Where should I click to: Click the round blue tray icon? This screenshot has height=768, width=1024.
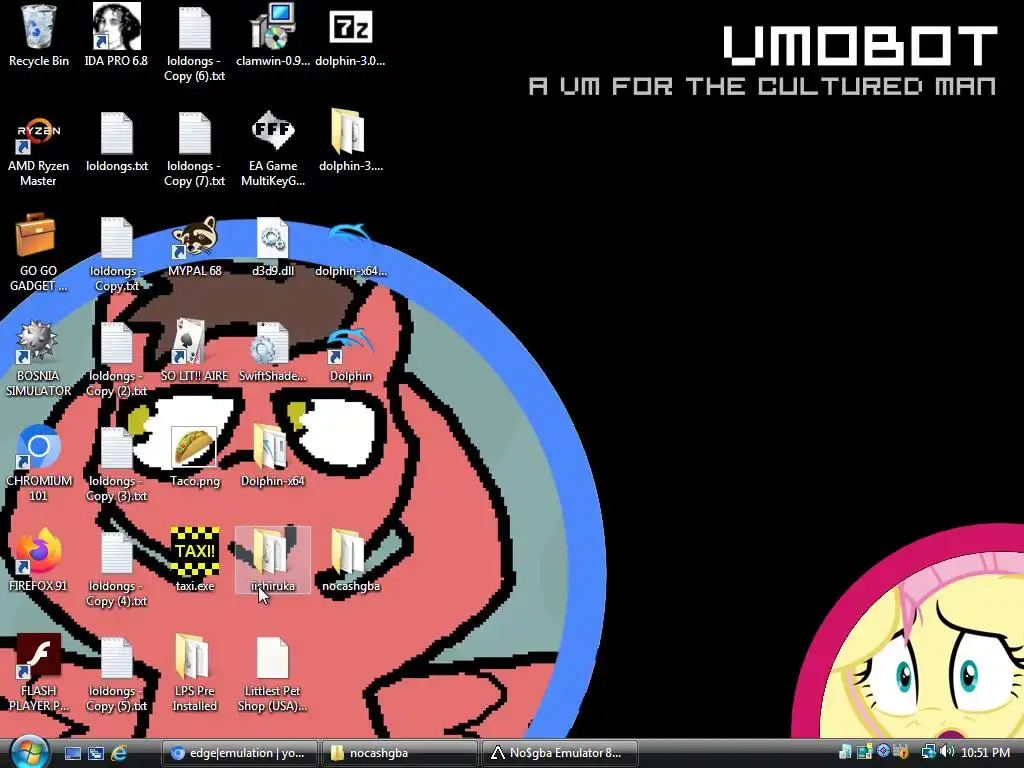click(x=883, y=752)
